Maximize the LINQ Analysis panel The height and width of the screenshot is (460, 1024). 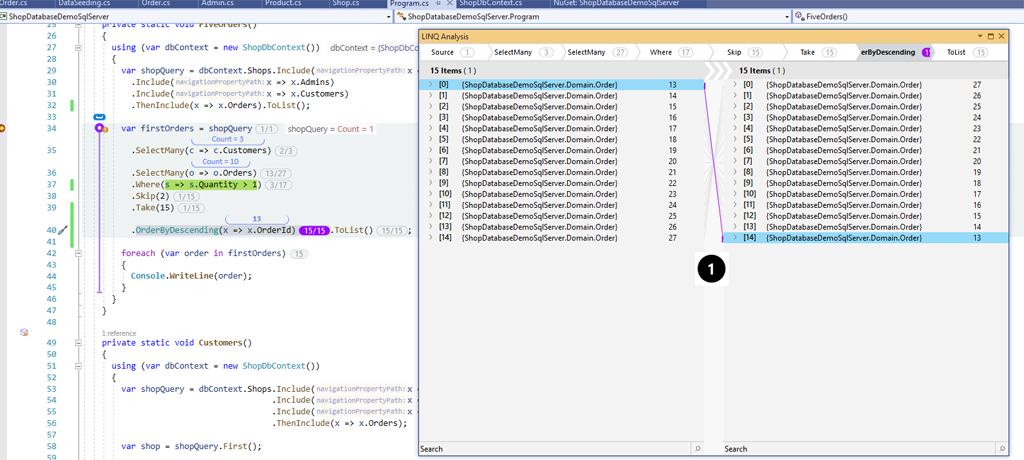(990, 37)
